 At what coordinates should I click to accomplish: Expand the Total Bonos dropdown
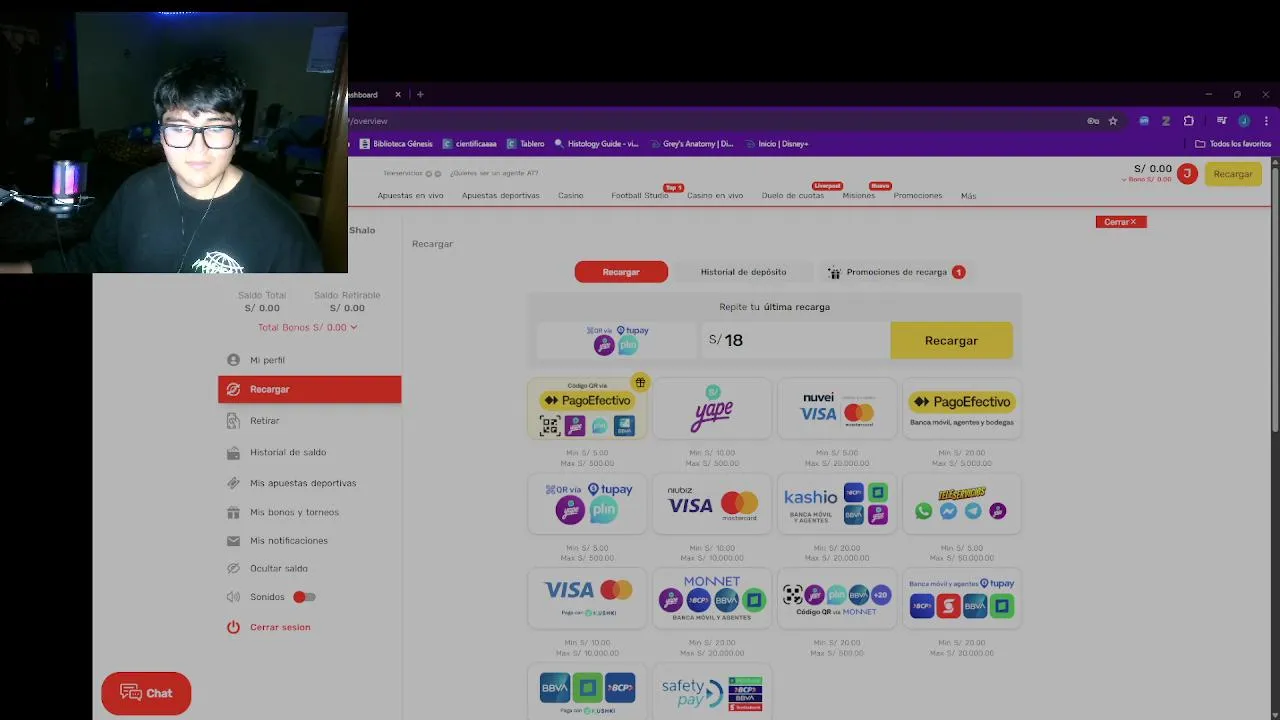coord(307,327)
